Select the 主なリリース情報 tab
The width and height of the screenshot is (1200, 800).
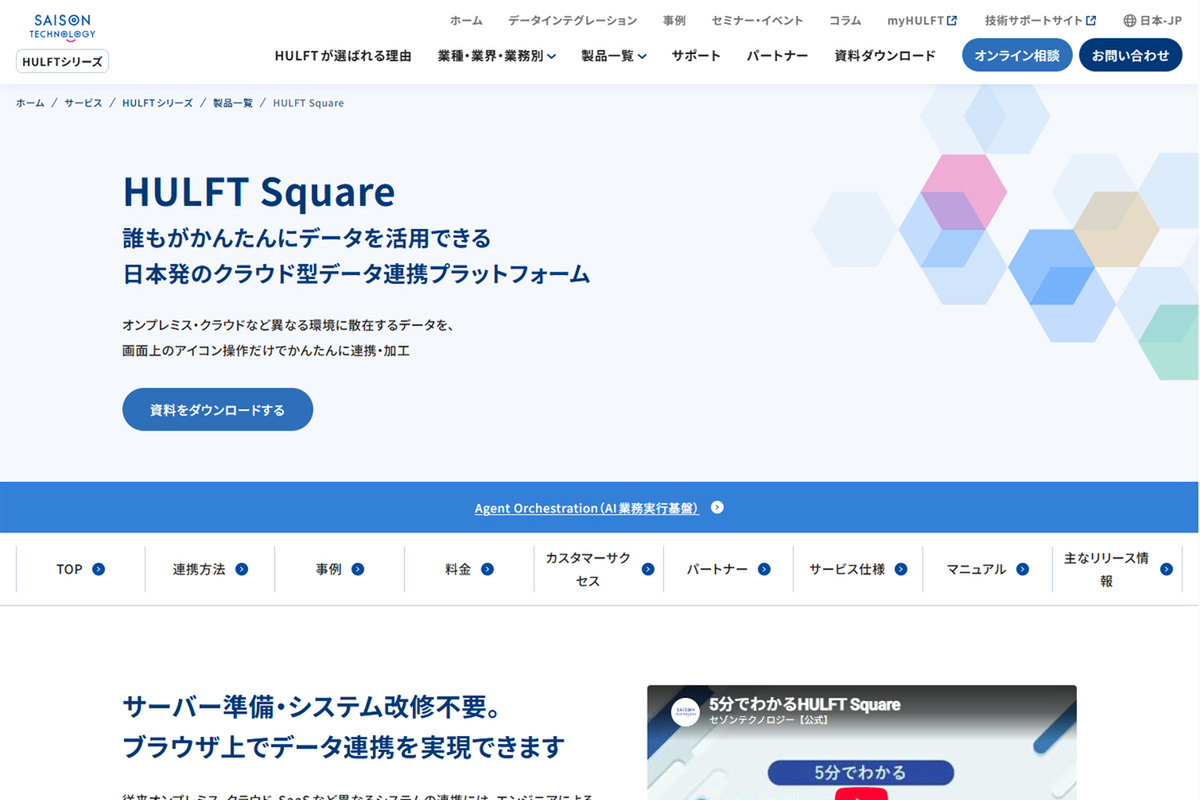pyautogui.click(x=1117, y=569)
